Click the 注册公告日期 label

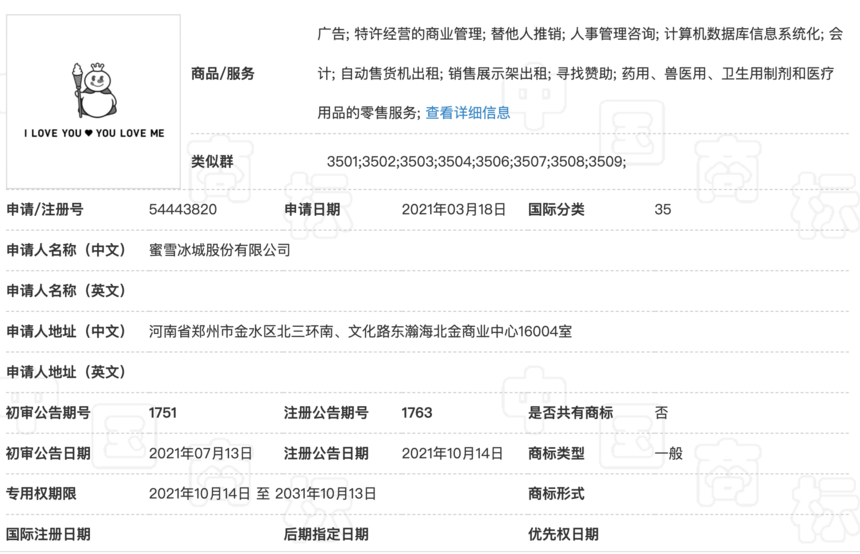tap(326, 453)
